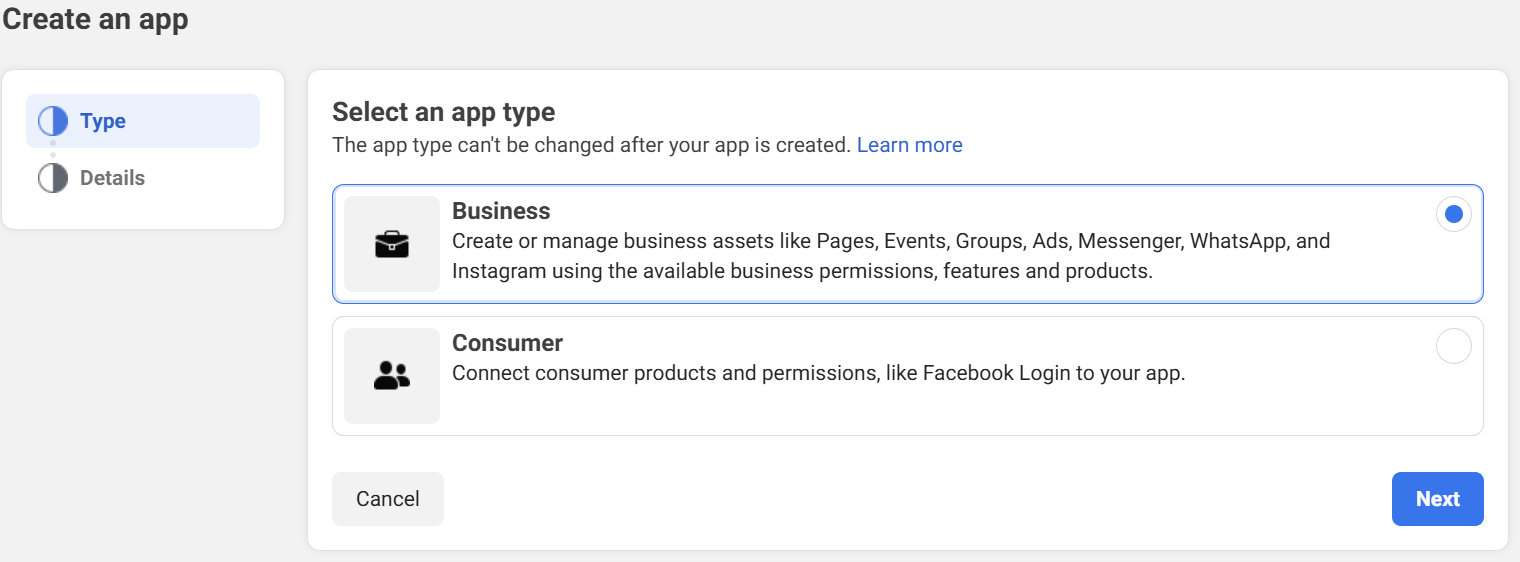Click the half-circle icon beside Type
The height and width of the screenshot is (562, 1520).
(x=52, y=121)
